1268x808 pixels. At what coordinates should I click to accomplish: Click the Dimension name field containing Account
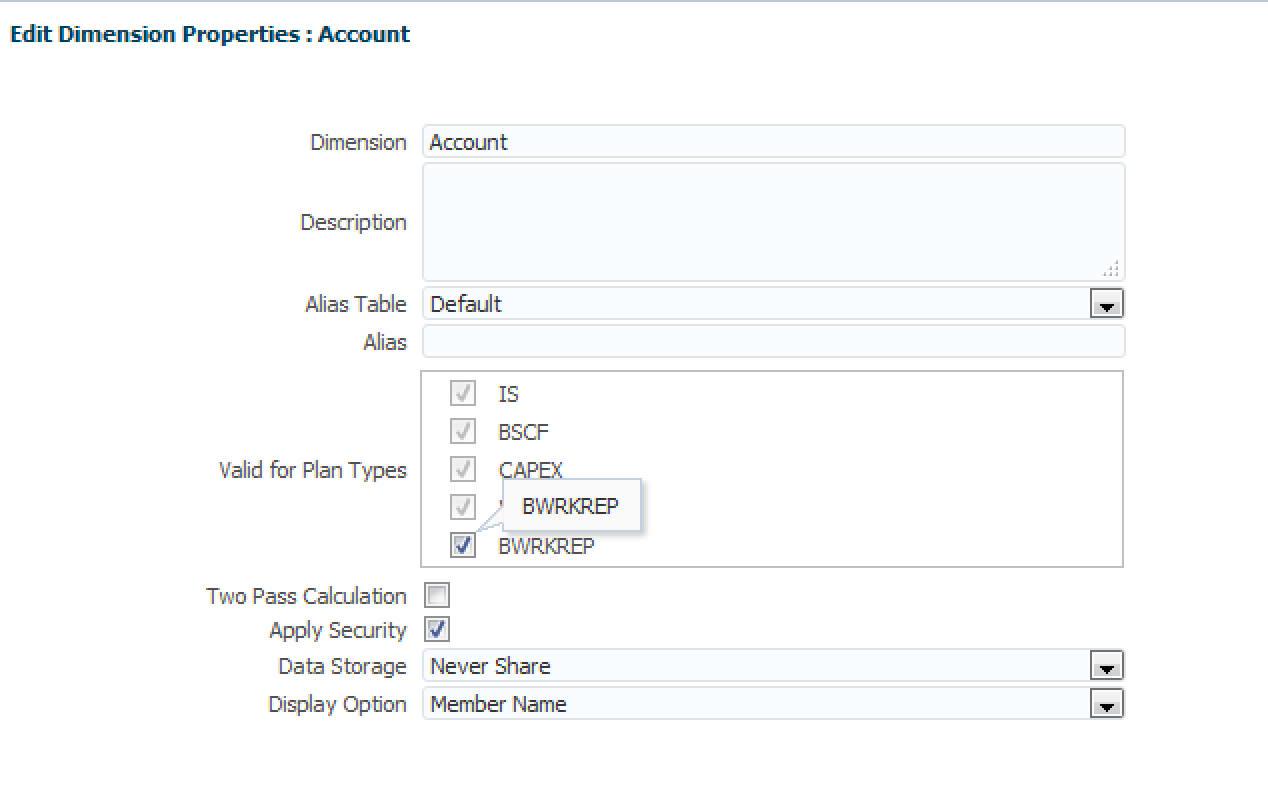pos(772,142)
